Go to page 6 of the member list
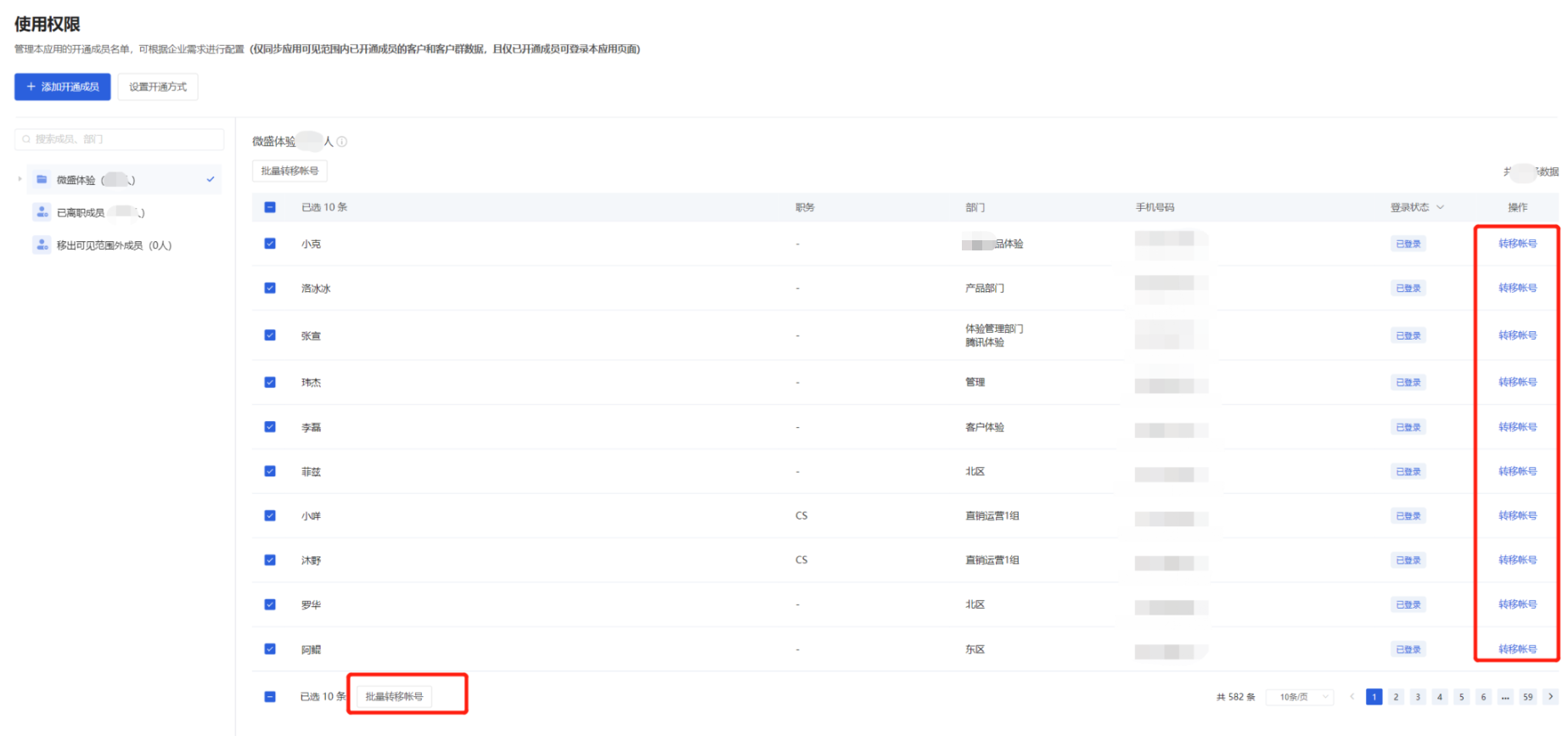The image size is (1568, 736). pyautogui.click(x=1483, y=697)
